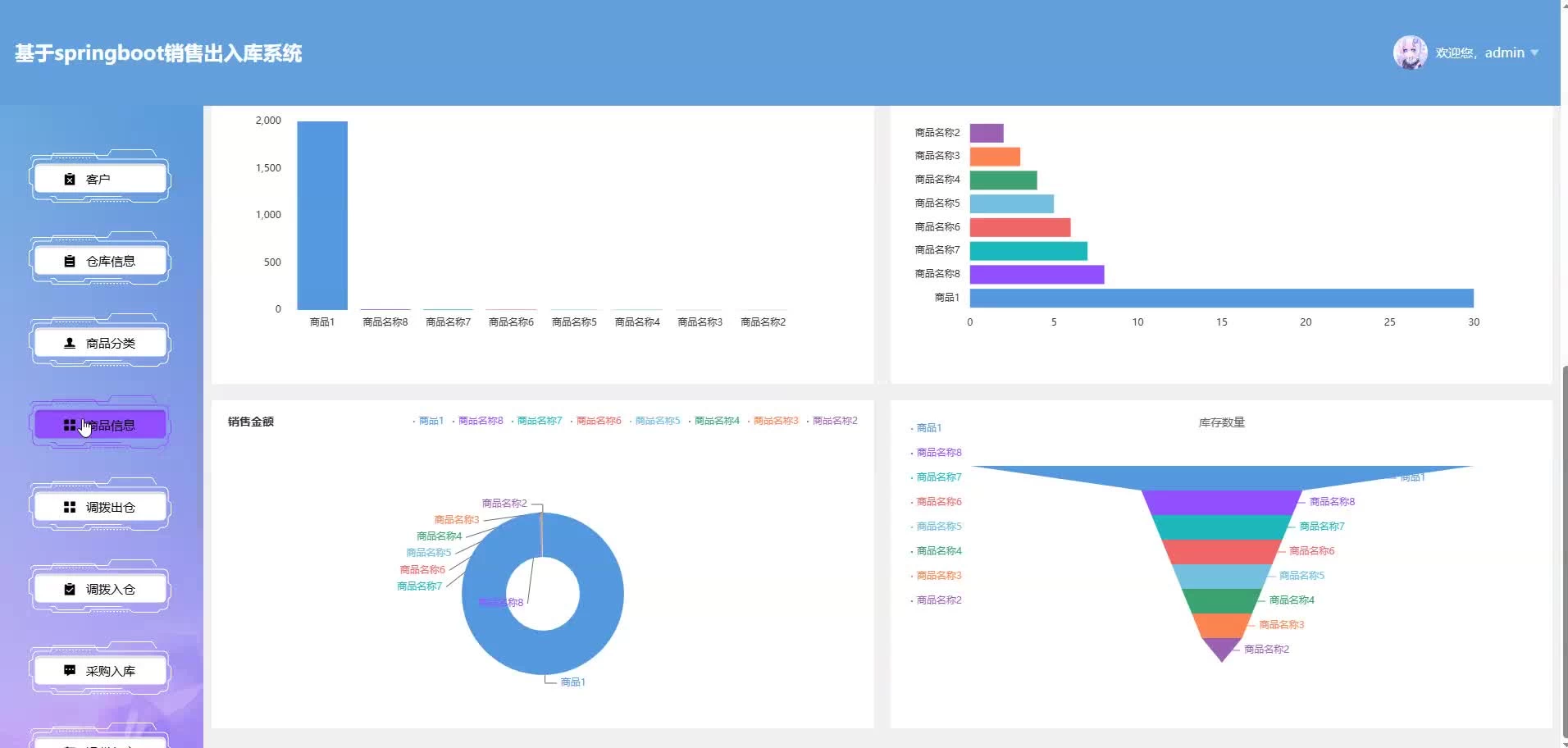The height and width of the screenshot is (748, 1568).
Task: Toggle 商品名称5 in the 库存数量 funnel legend
Action: 937,527
